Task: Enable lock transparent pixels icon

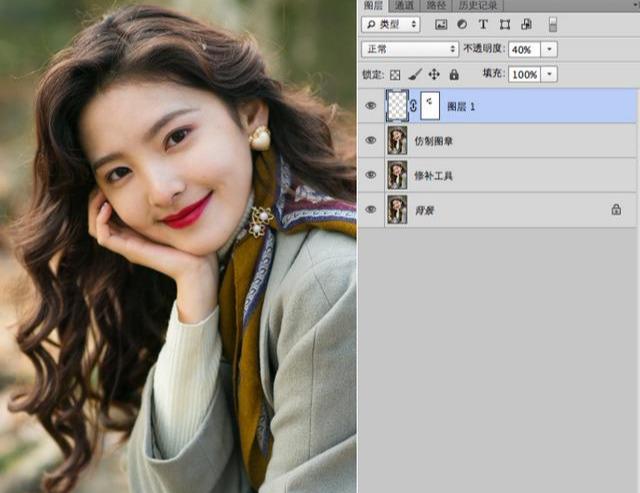Action: point(395,75)
